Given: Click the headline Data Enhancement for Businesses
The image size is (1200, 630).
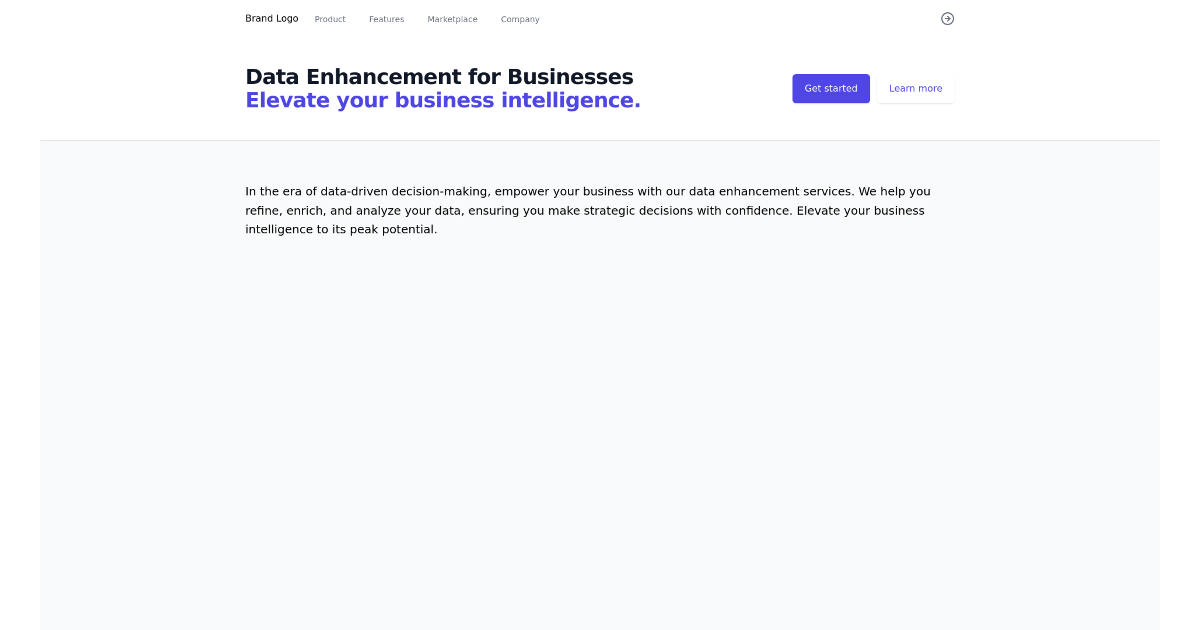Looking at the screenshot, I should [439, 77].
